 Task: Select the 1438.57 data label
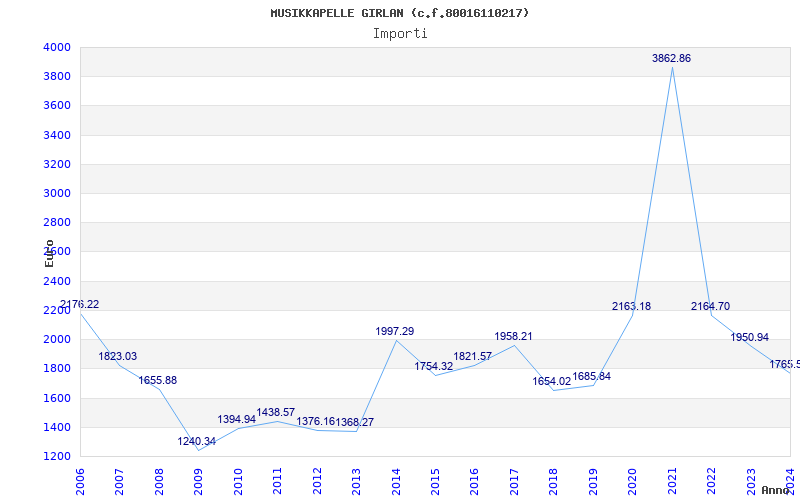coord(276,412)
